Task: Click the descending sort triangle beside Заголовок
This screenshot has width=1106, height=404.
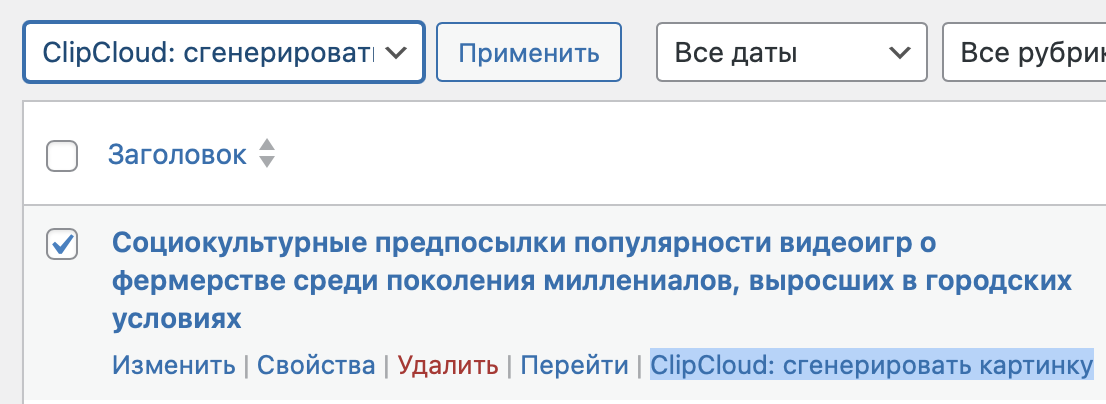Action: coord(266,162)
